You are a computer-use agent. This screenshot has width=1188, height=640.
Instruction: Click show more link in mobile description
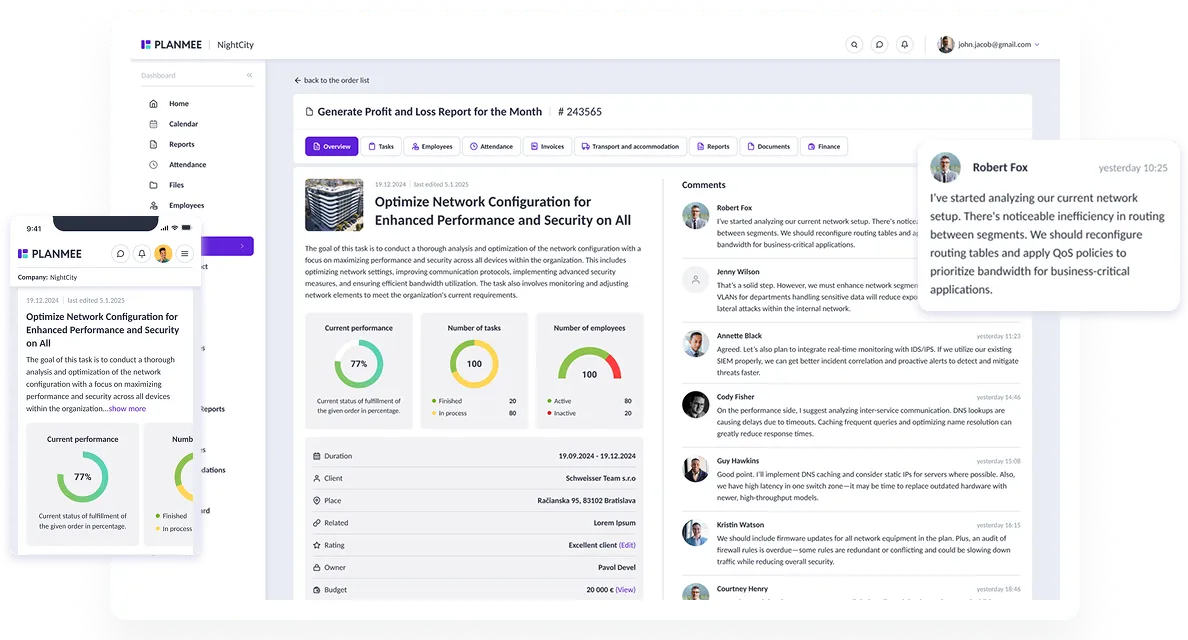tap(127, 409)
